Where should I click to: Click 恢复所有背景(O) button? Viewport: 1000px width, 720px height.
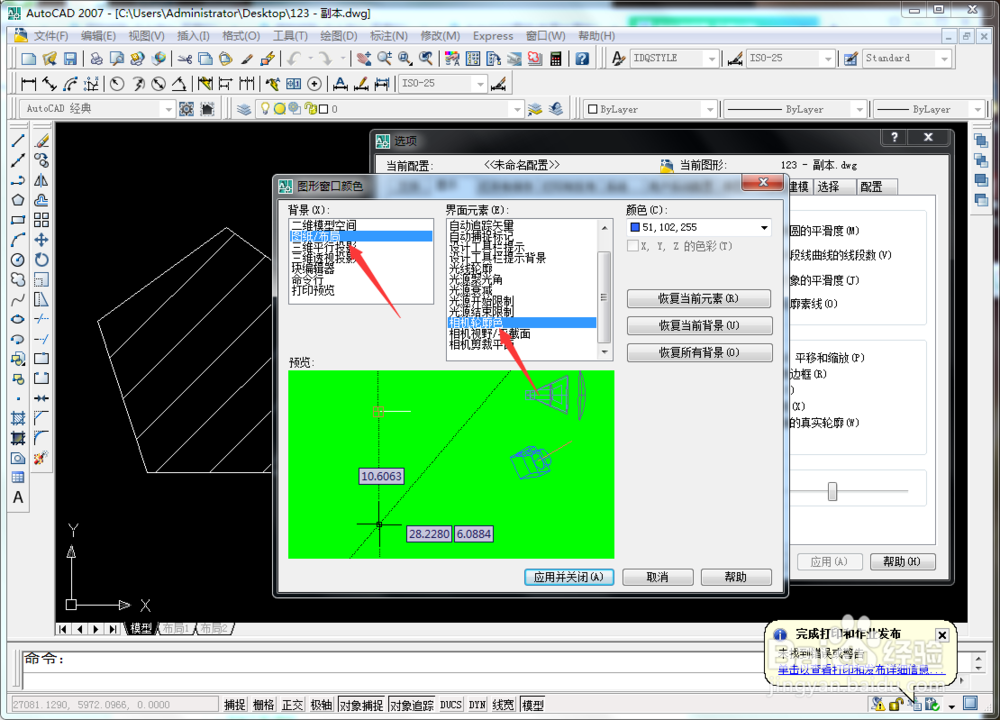699,353
